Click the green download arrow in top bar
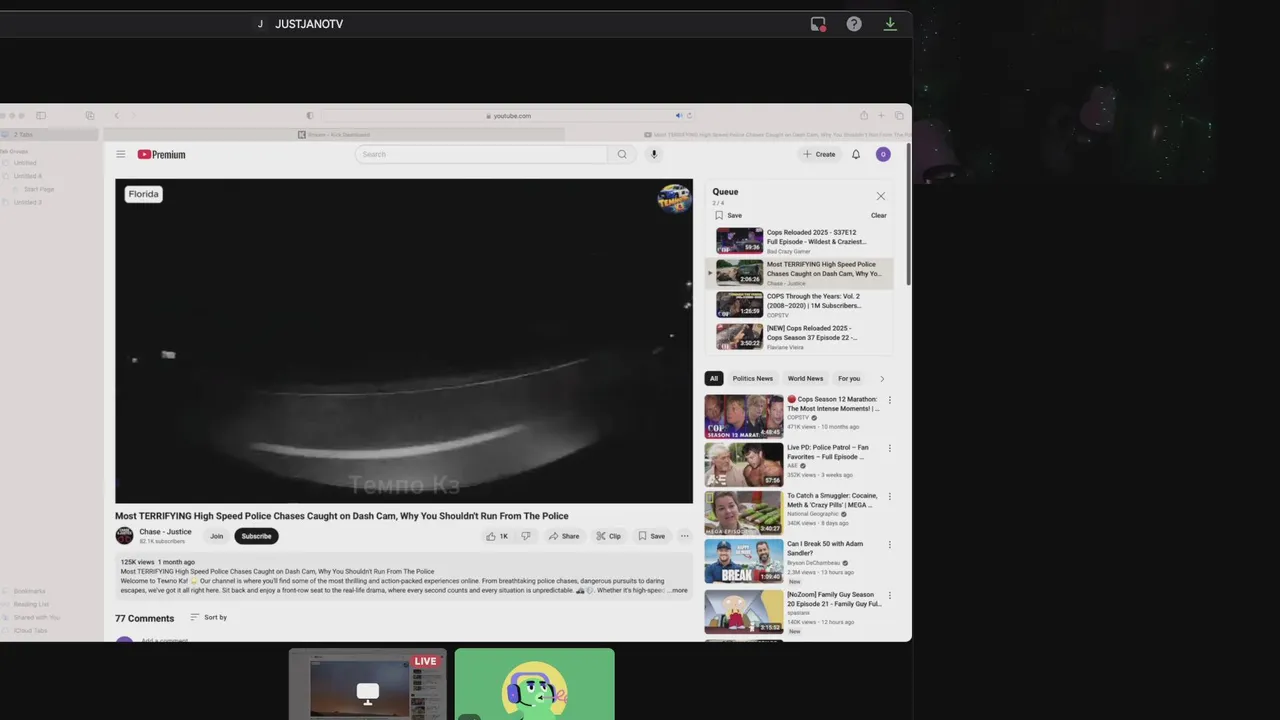This screenshot has height=720, width=1280. [x=890, y=24]
